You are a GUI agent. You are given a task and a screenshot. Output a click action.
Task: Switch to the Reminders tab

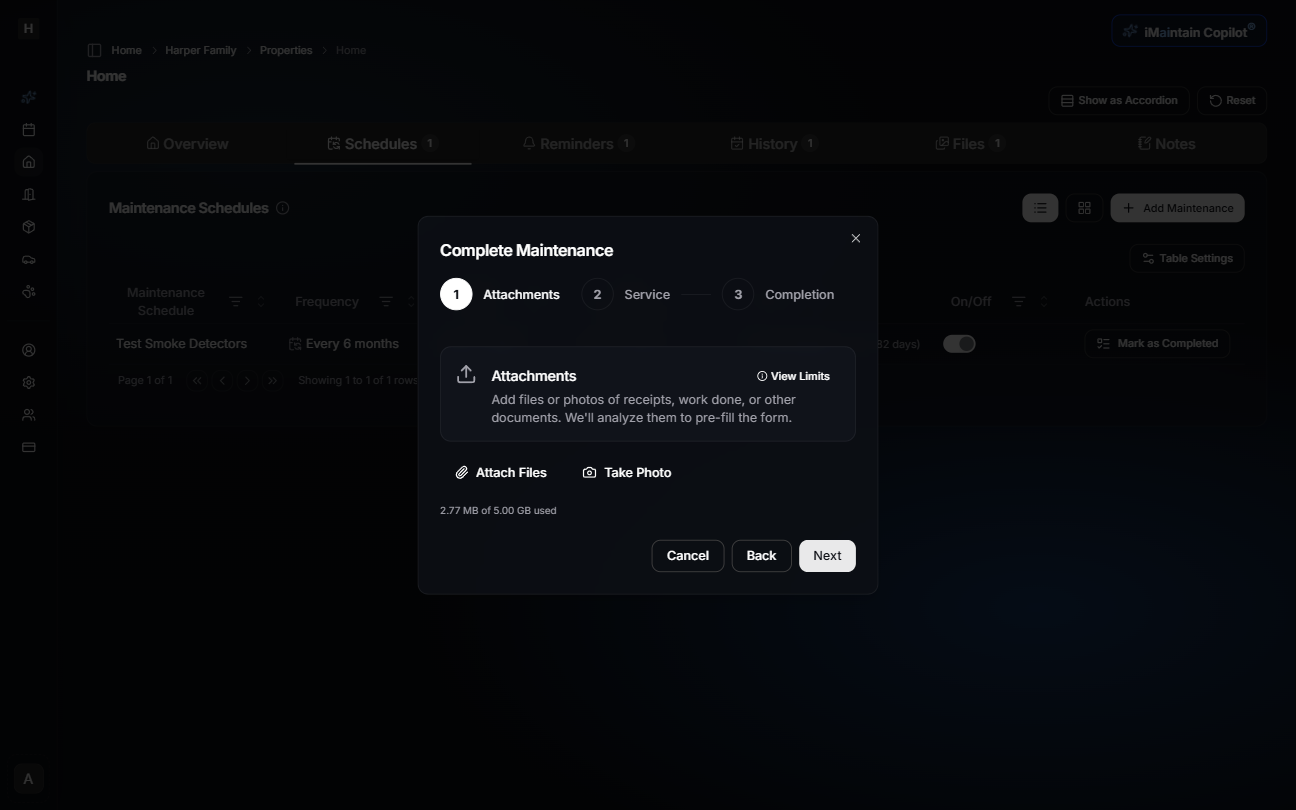point(577,143)
